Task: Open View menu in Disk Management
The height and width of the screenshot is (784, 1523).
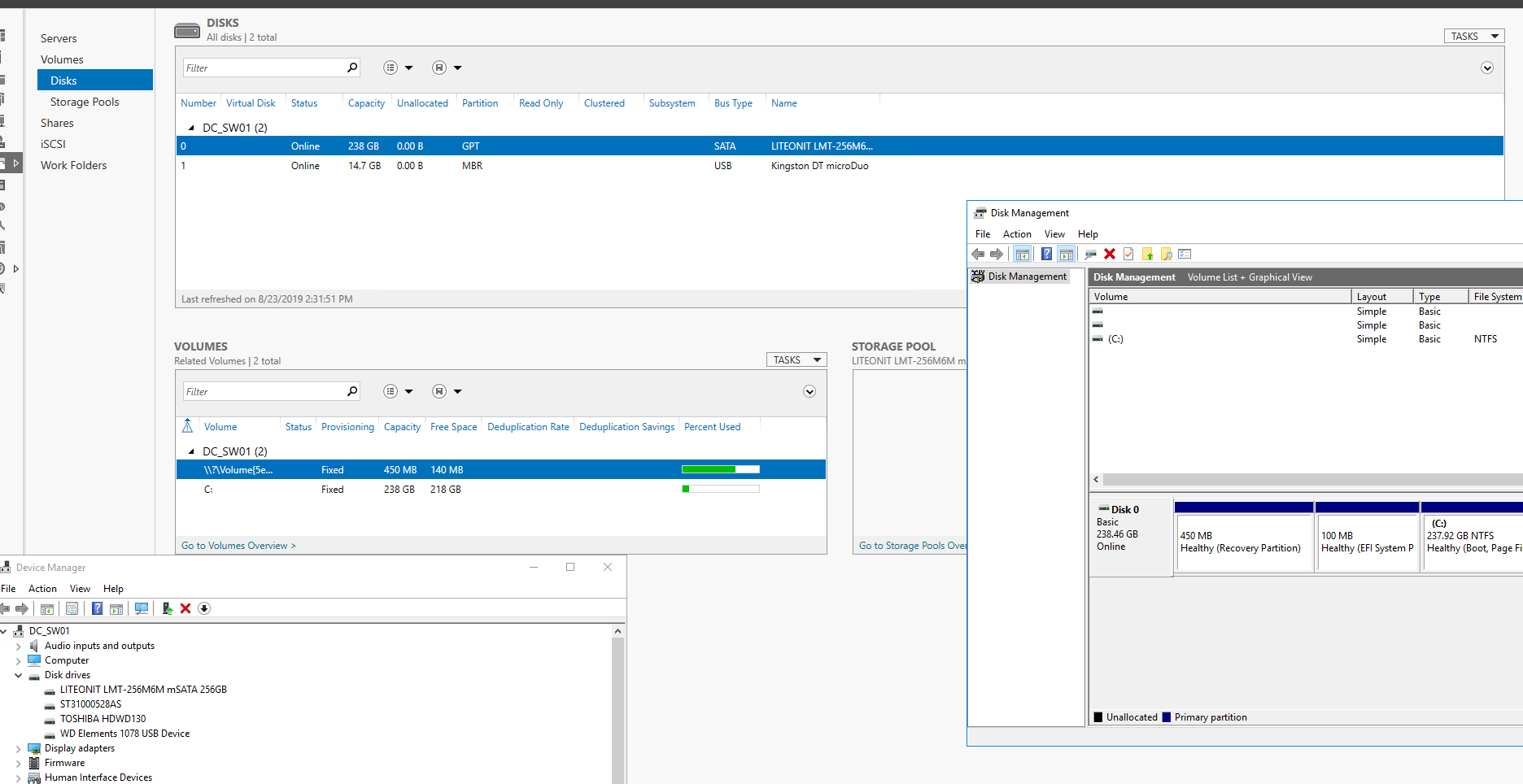Action: click(x=1054, y=234)
